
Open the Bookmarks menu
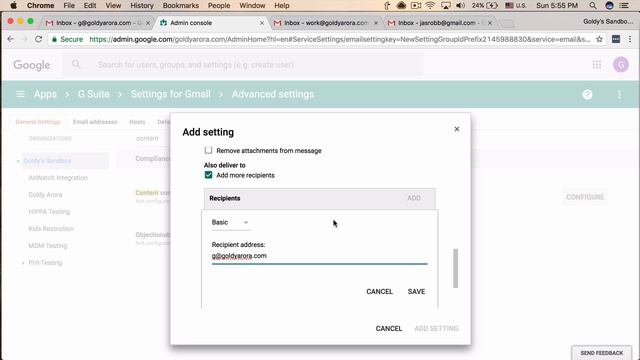(x=180, y=5)
